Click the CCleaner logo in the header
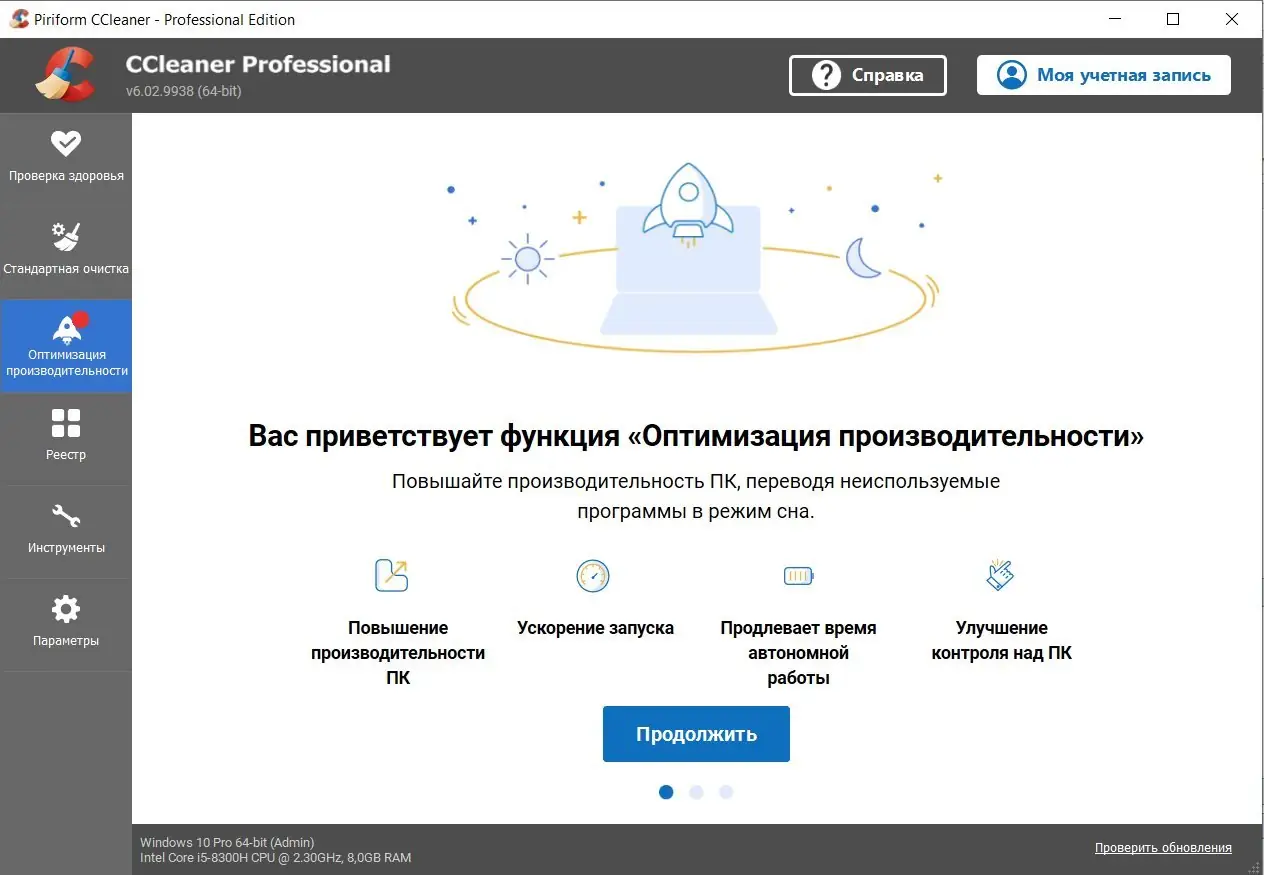This screenshot has width=1264, height=875. point(64,74)
